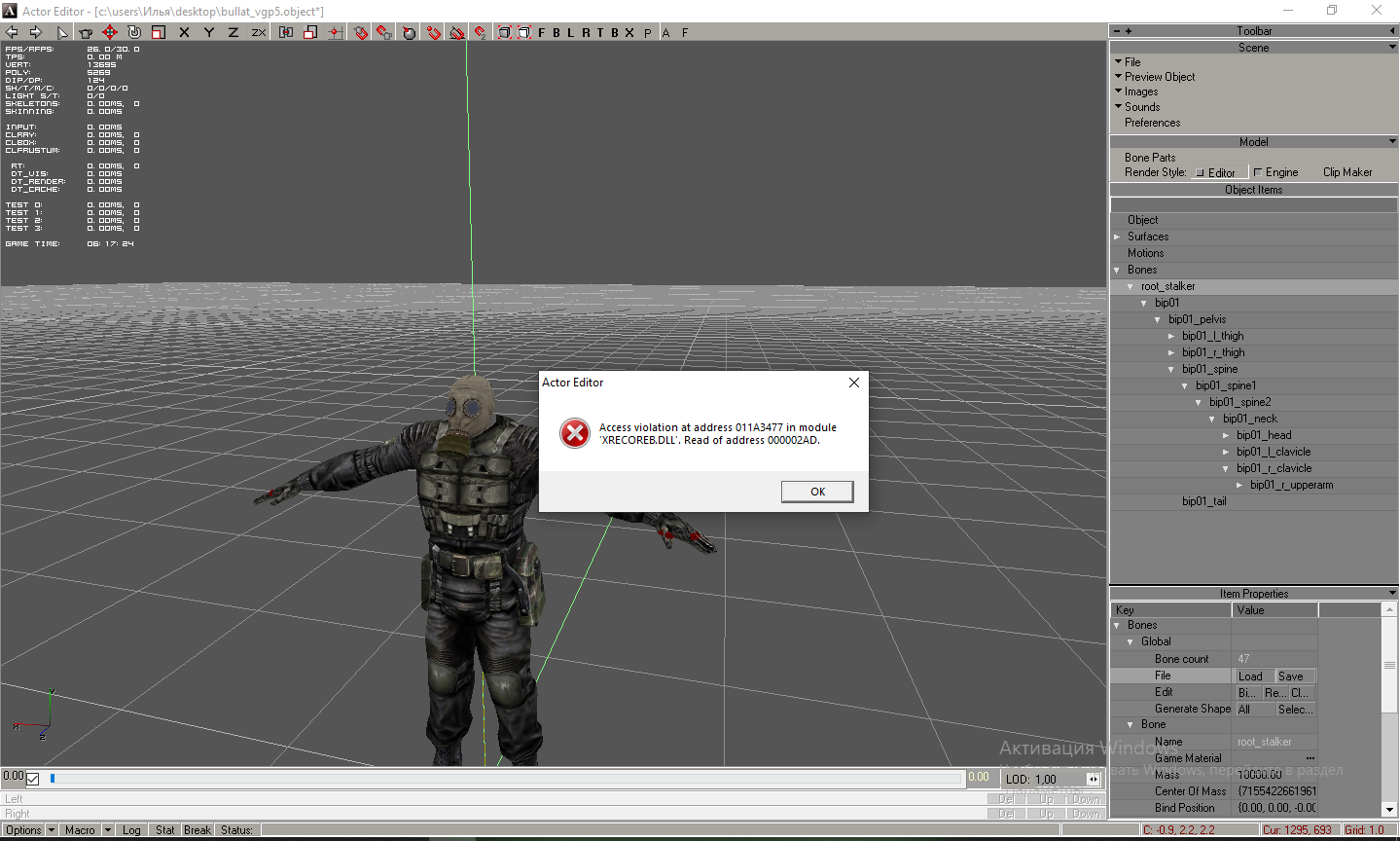Select the Rotate tool
This screenshot has height=841, width=1400.
pyautogui.click(x=134, y=32)
